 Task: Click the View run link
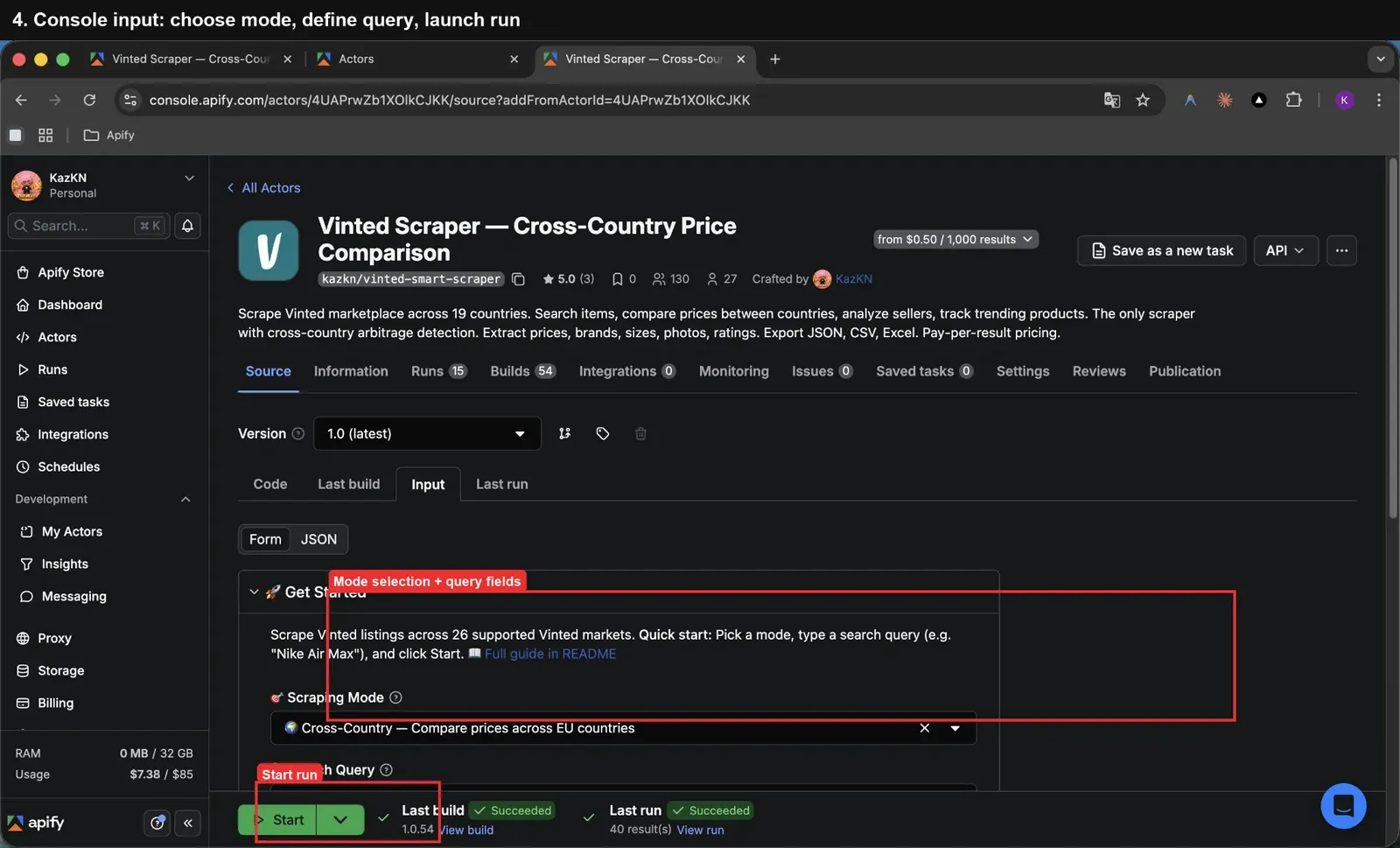[700, 830]
